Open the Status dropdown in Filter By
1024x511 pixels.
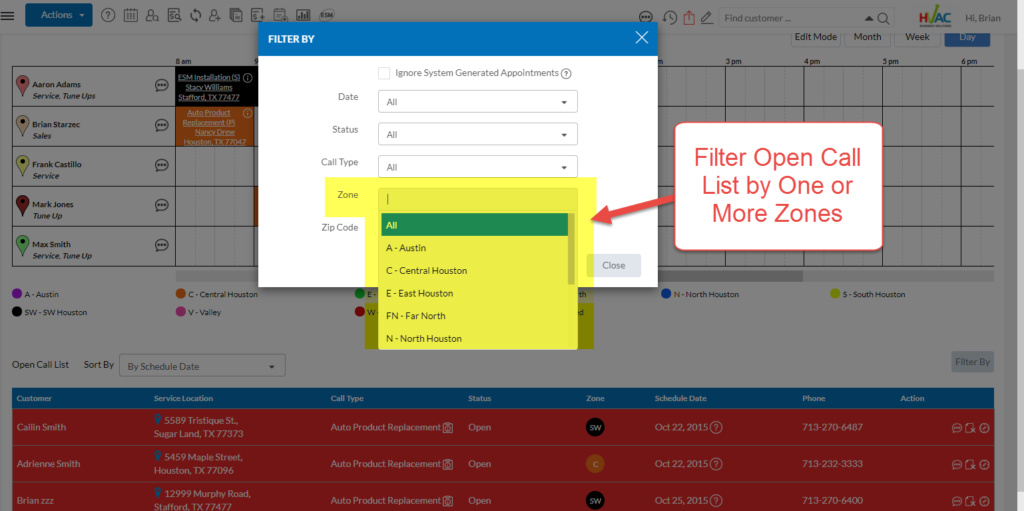click(477, 134)
